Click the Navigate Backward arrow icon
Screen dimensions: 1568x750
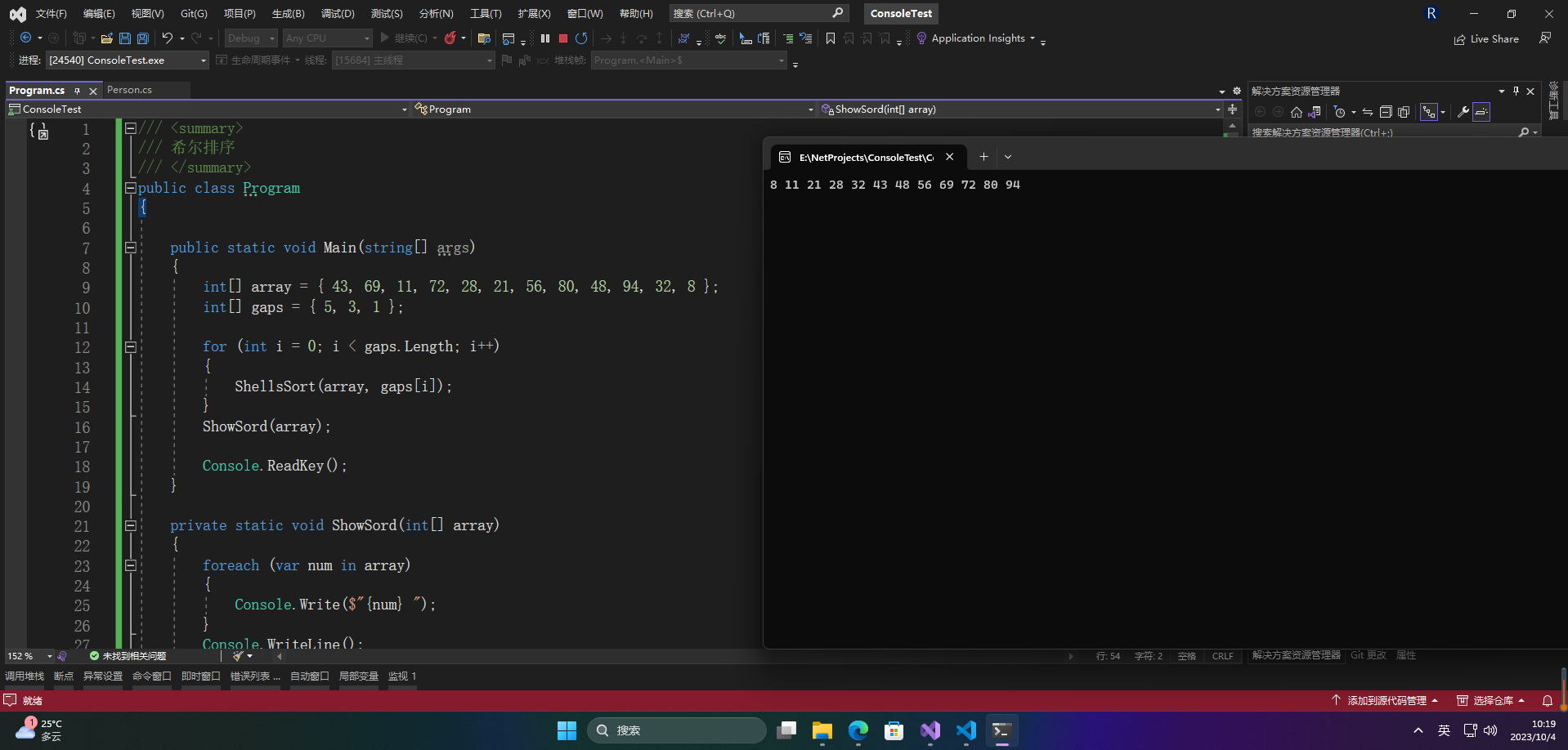(26, 38)
